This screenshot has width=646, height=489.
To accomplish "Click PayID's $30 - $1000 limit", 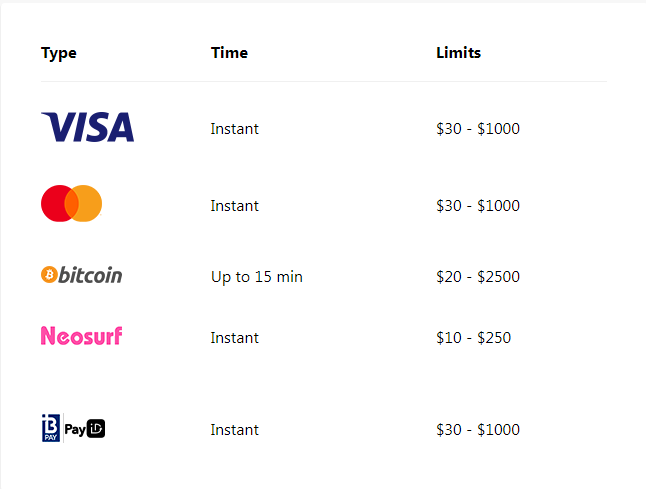I will click(478, 430).
